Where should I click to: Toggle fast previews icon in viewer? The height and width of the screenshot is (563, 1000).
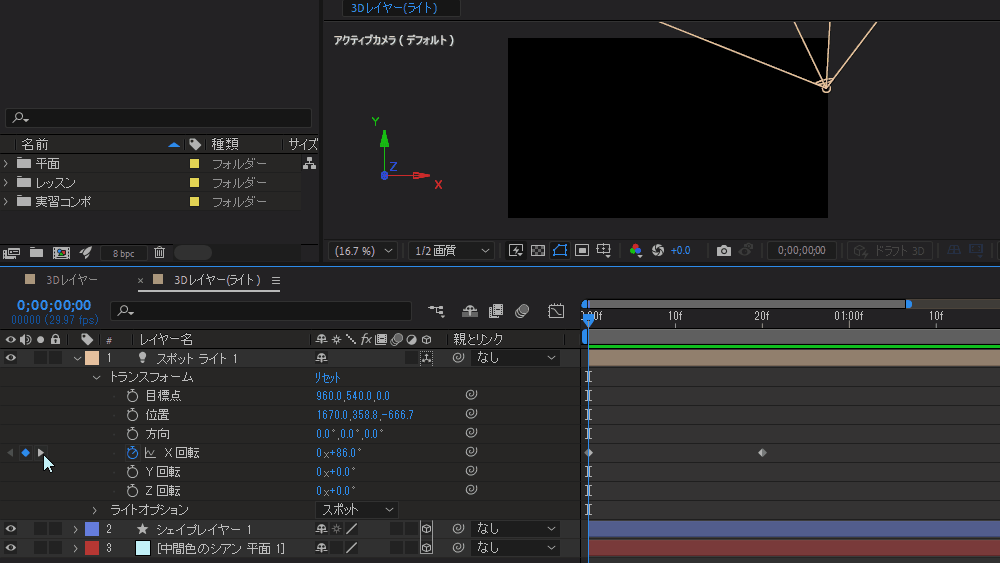click(x=516, y=251)
